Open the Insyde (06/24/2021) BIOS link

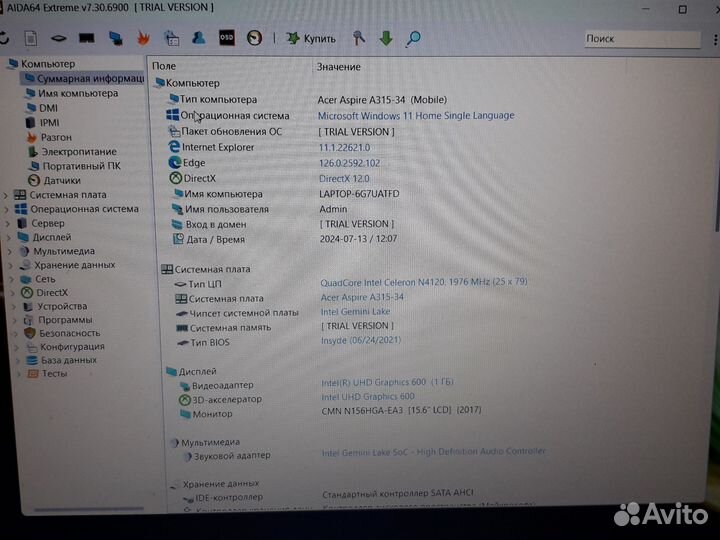coord(361,340)
